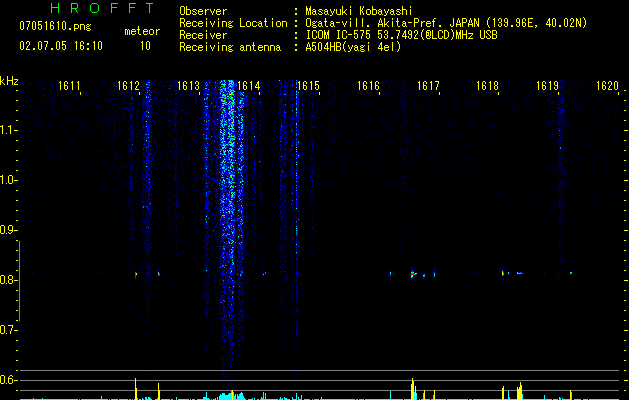Click the 0.7 frequency axis label
This screenshot has height=400, width=629.
[7, 330]
